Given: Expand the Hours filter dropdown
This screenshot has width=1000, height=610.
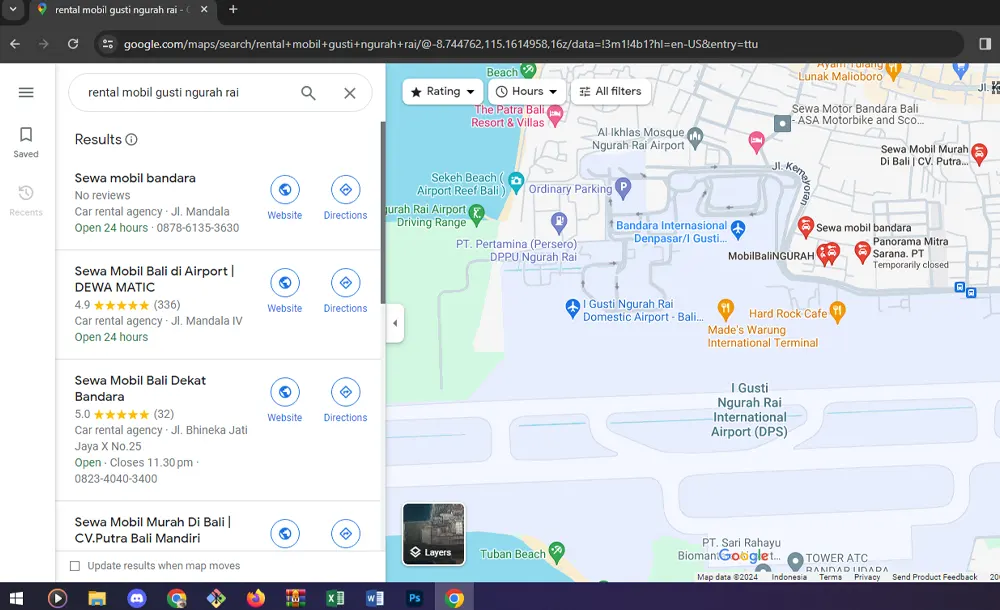Looking at the screenshot, I should coord(527,91).
